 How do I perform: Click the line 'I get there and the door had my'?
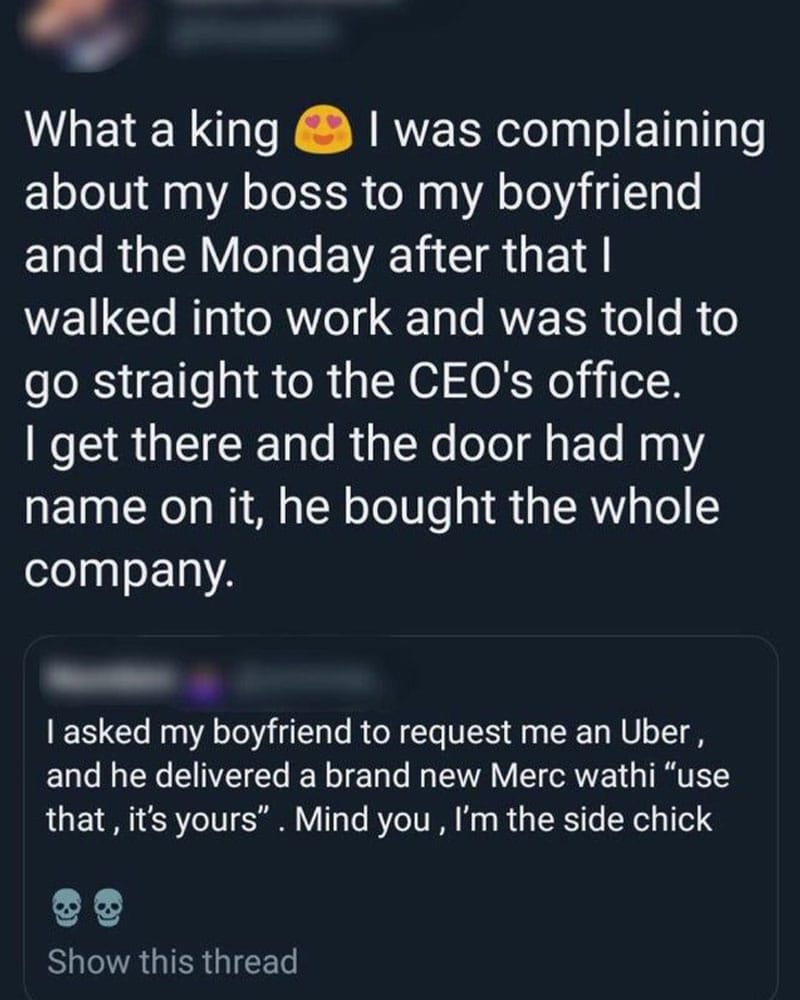[x=365, y=446]
